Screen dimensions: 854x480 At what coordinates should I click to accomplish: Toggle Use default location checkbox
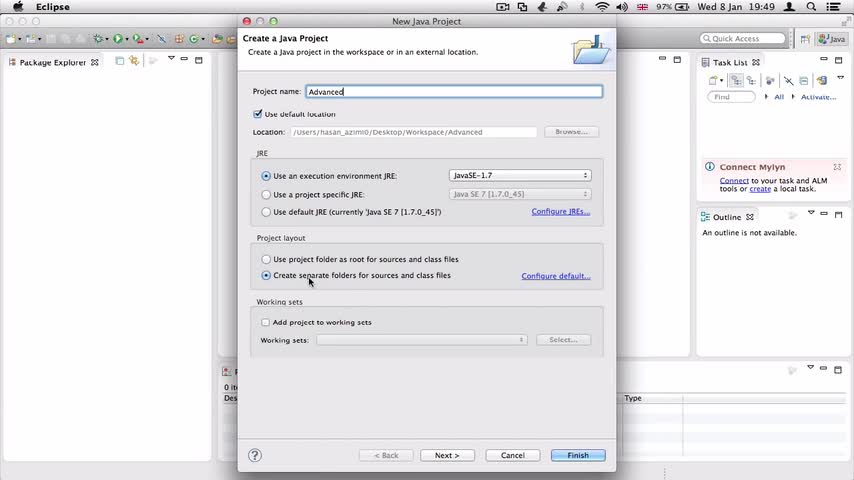click(258, 114)
